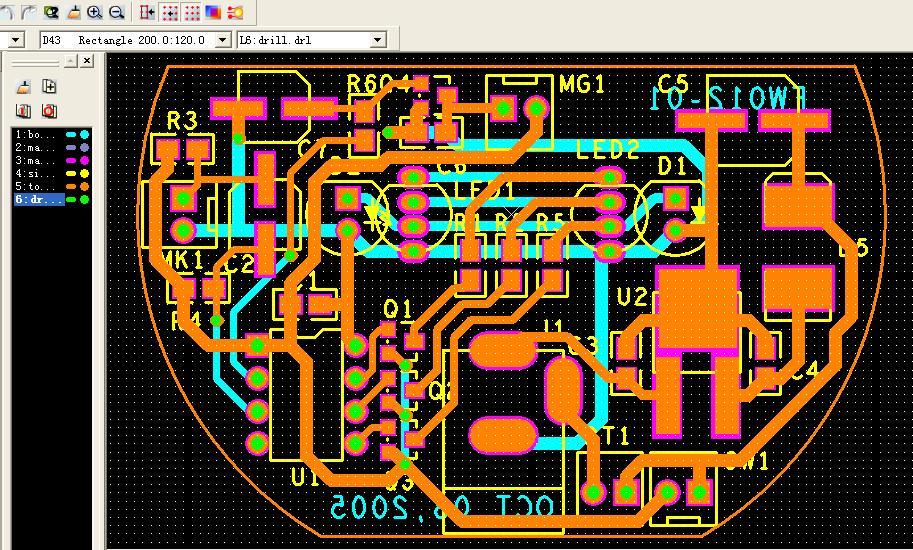The image size is (913, 550).
Task: Click the red circular layer icon on right
Action: (49, 111)
